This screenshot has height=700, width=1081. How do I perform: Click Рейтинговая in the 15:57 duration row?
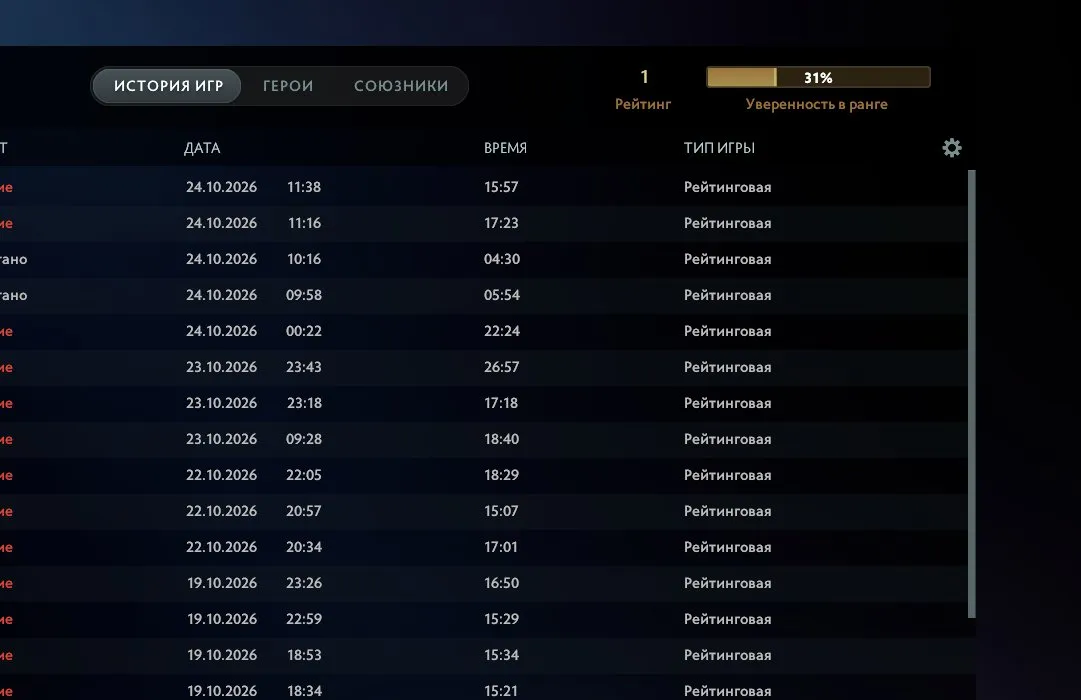tap(727, 187)
